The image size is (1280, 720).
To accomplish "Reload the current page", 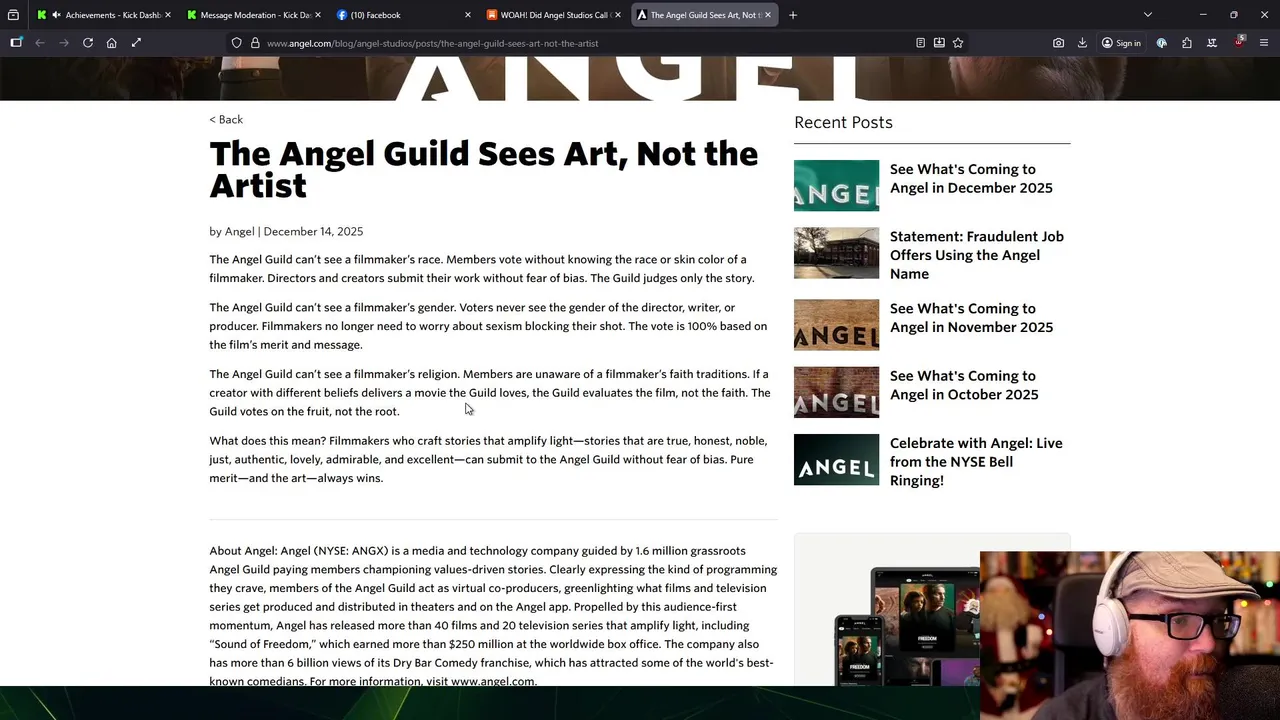I will tap(88, 43).
